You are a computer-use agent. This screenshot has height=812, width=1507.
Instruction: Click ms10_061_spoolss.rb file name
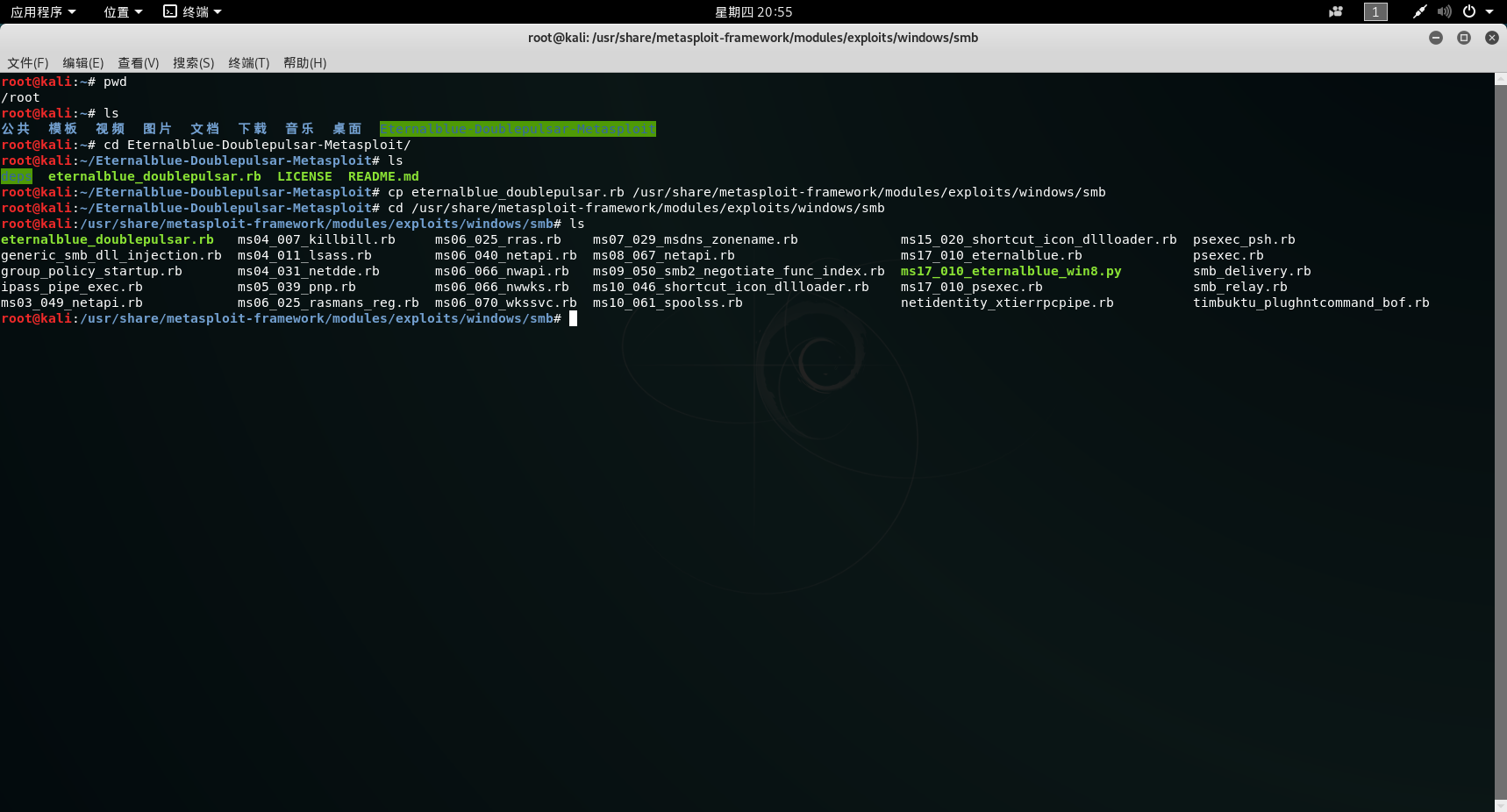(x=668, y=303)
